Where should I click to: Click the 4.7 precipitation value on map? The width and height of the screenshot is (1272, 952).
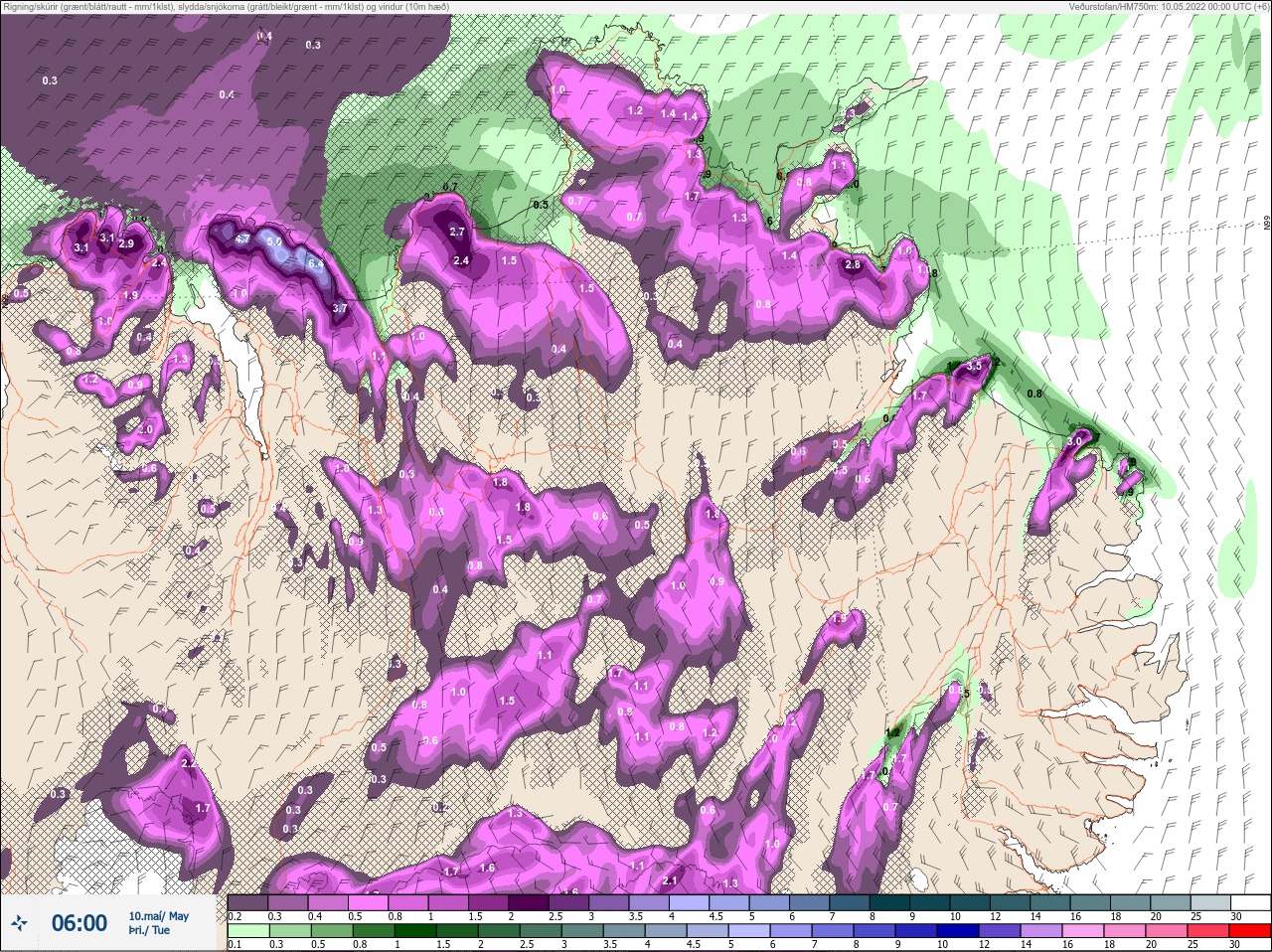241,239
